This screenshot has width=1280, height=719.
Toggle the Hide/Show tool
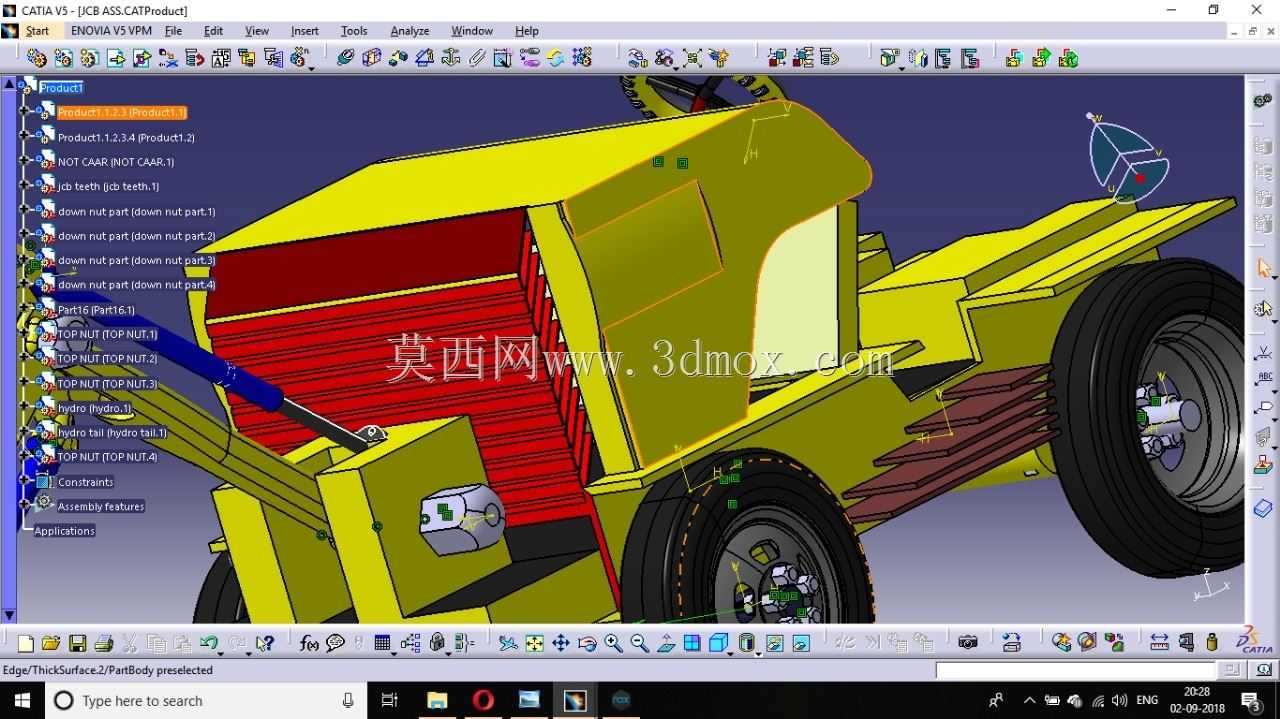pyautogui.click(x=774, y=643)
